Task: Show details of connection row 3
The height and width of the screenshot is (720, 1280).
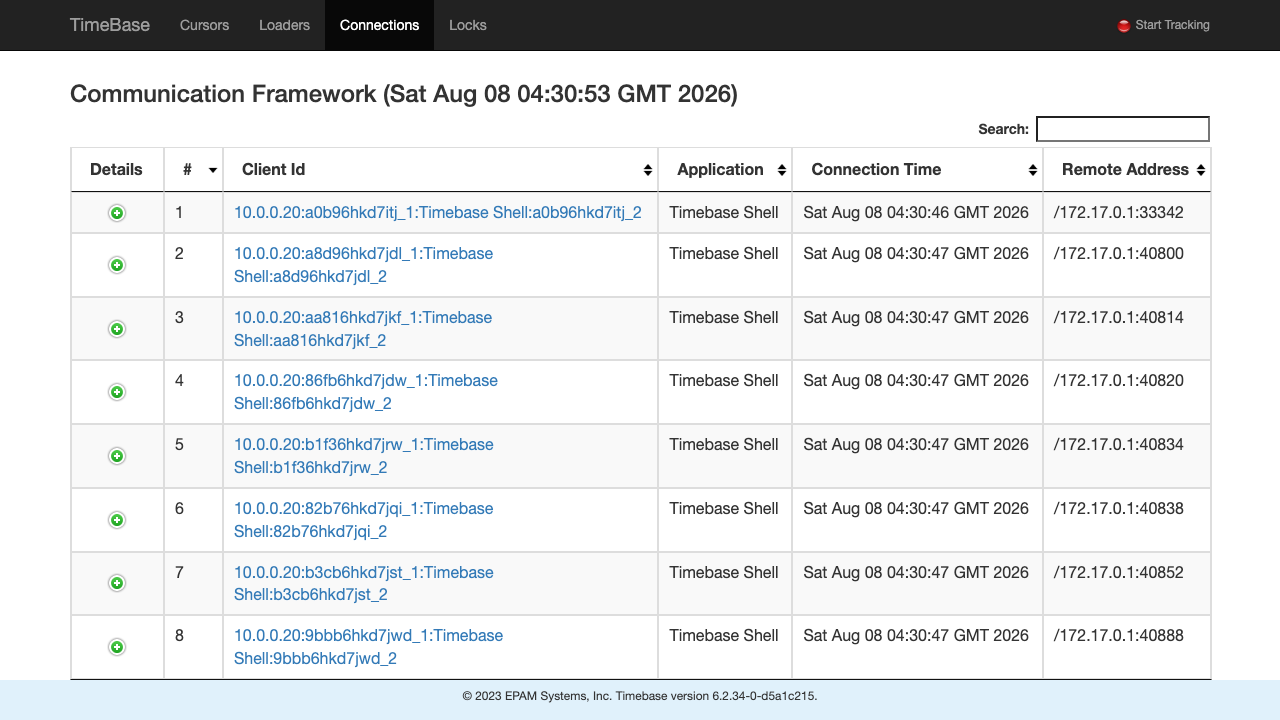Action: pyautogui.click(x=117, y=329)
